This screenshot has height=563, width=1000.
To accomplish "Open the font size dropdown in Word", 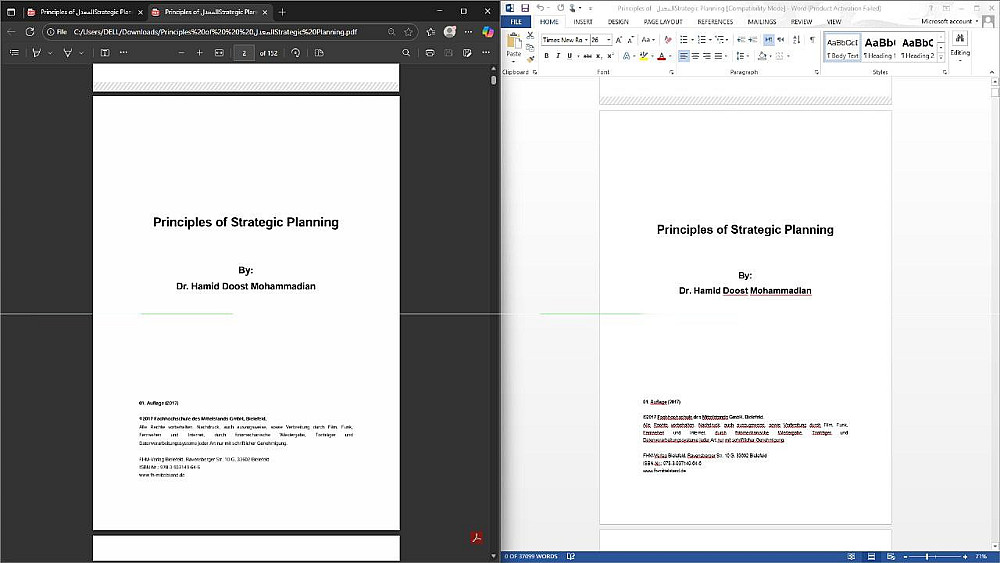I will tap(609, 40).
